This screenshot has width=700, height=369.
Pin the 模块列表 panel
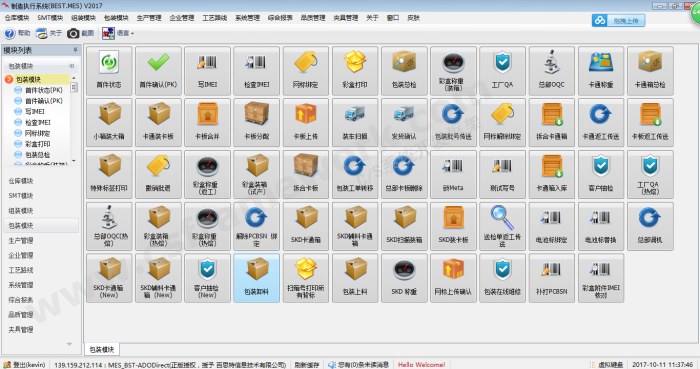(x=75, y=50)
